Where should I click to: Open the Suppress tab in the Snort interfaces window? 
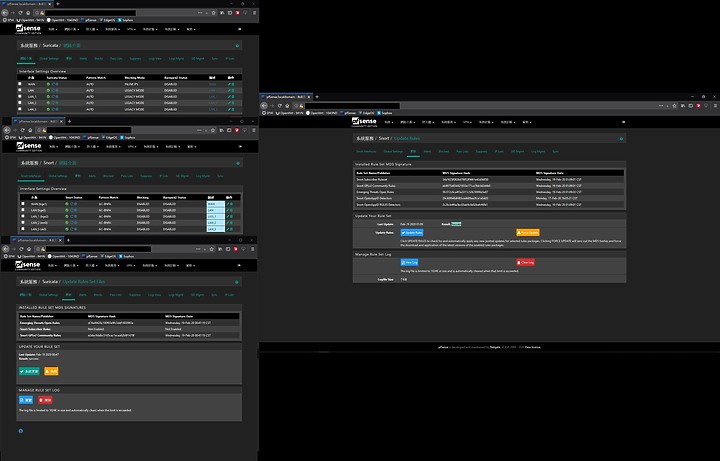point(146,176)
